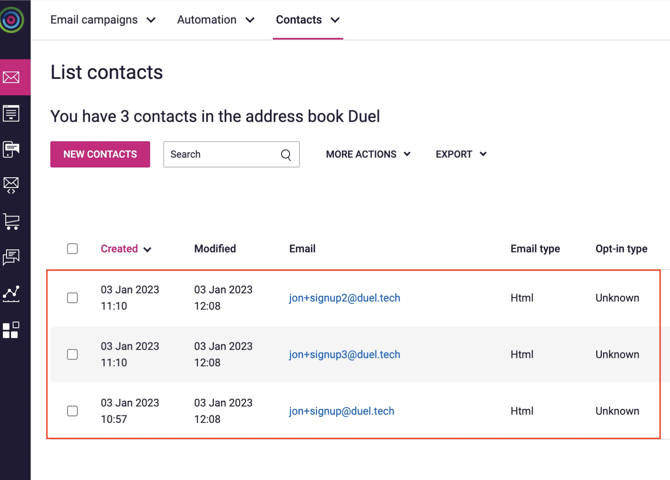Expand the Export dropdown
The image size is (670, 480).
click(461, 155)
